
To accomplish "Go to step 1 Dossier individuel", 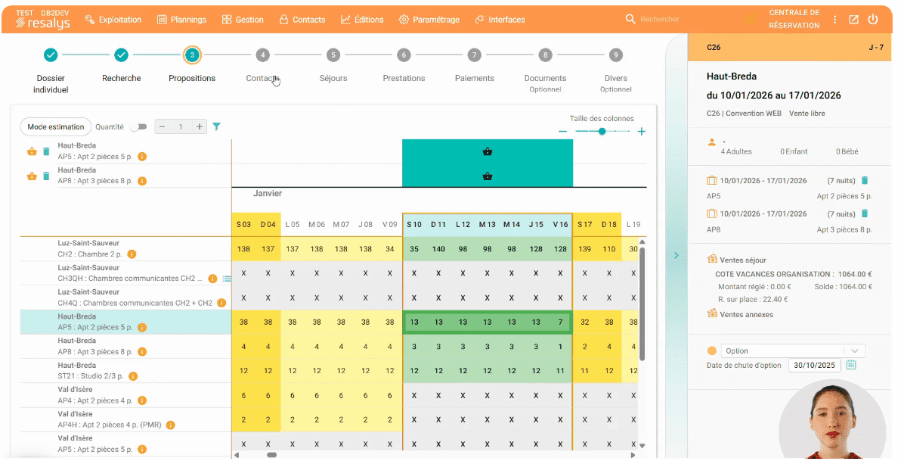I will click(x=51, y=55).
